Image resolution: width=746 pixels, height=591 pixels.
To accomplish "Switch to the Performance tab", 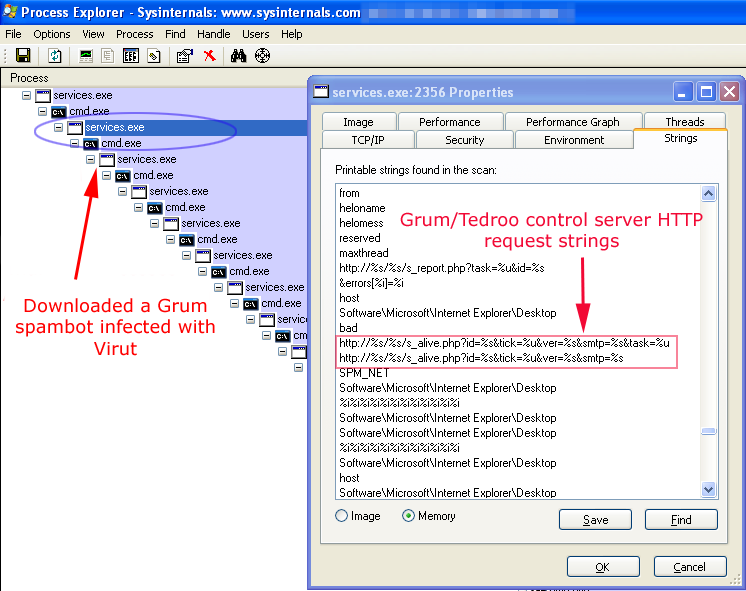I will (450, 122).
